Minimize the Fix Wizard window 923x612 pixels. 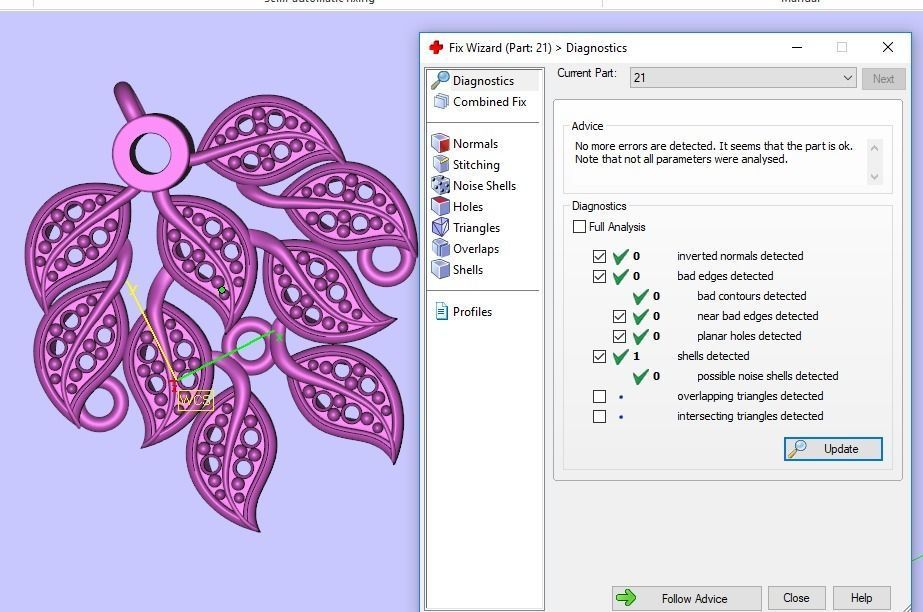coord(797,48)
